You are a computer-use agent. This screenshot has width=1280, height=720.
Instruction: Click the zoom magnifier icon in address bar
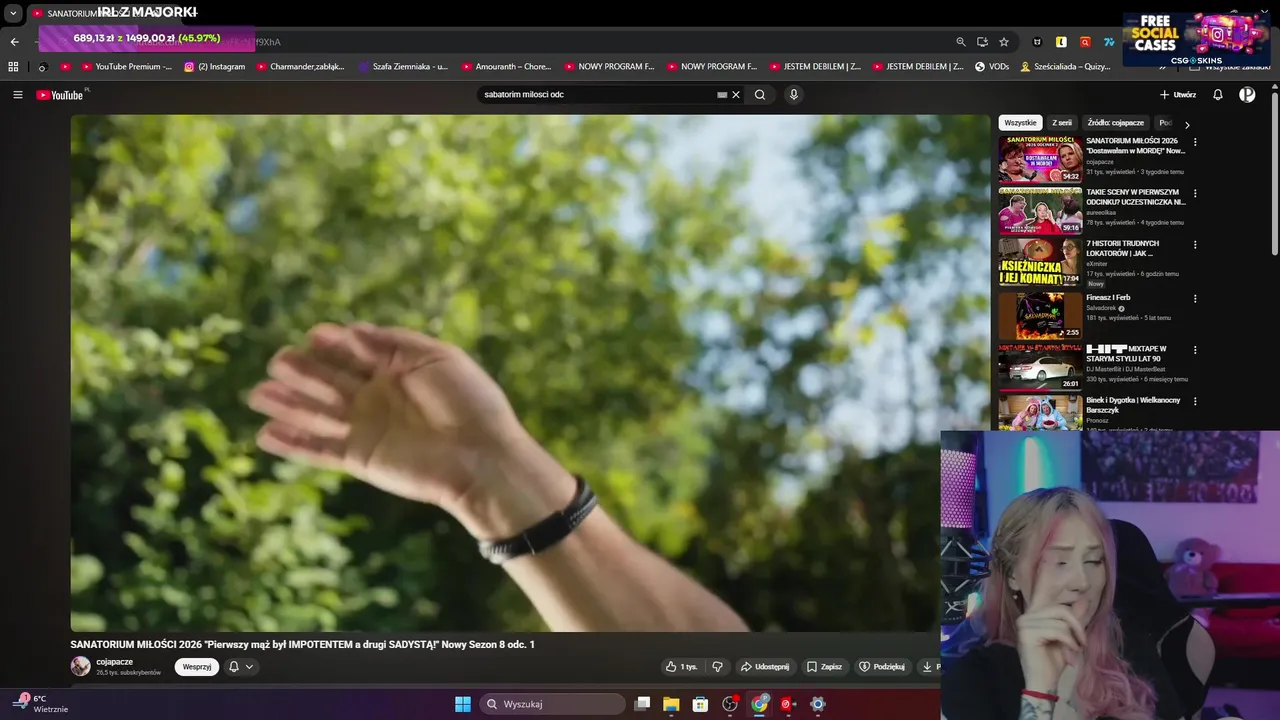click(961, 42)
